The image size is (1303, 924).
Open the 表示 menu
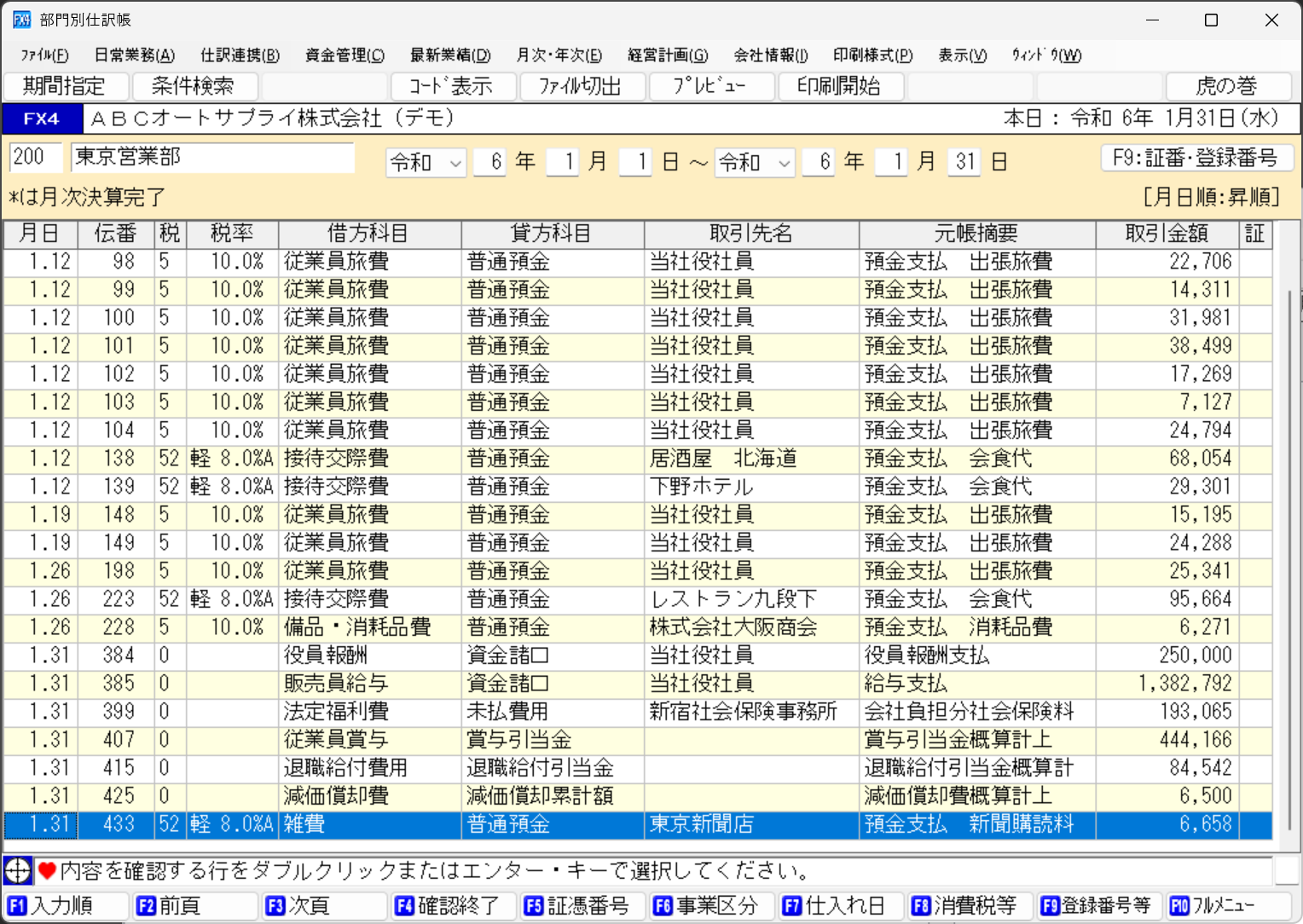coord(960,55)
